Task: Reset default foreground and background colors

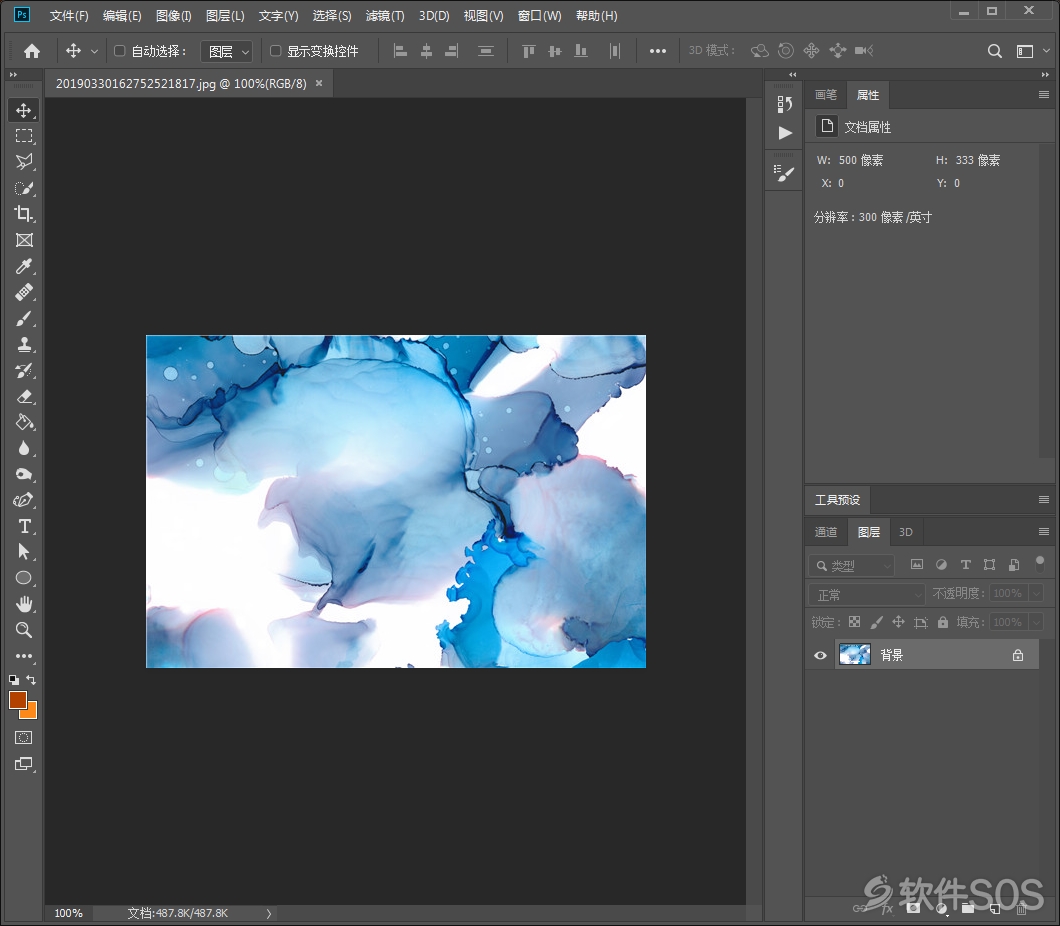Action: tap(14, 680)
